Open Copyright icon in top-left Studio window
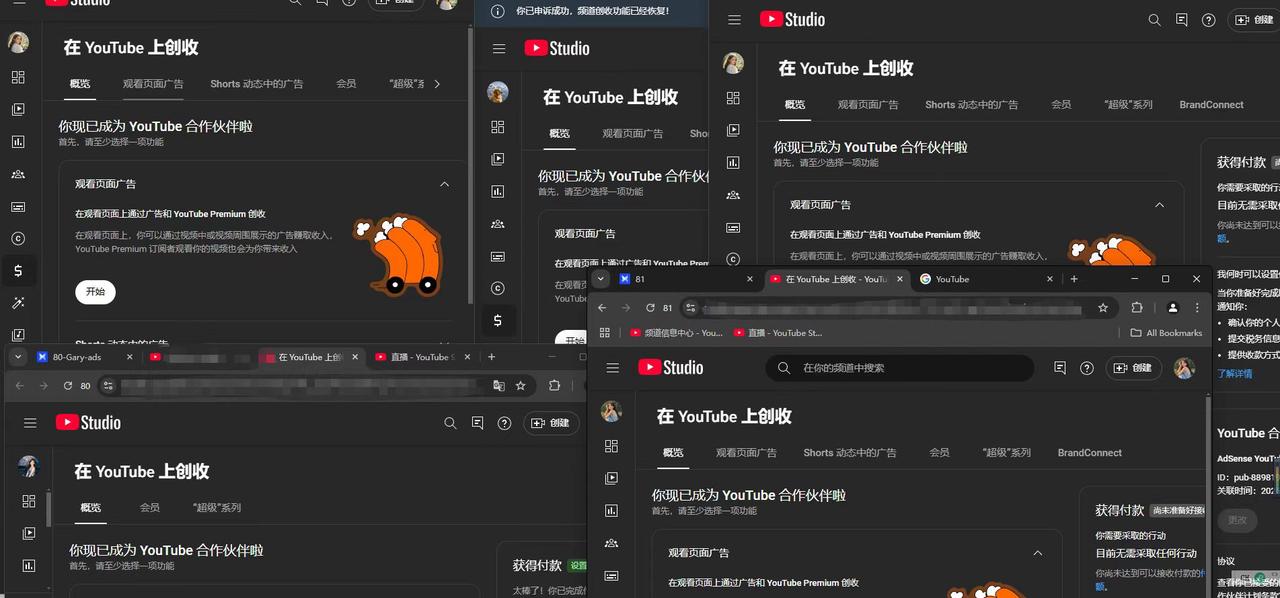The image size is (1280, 598). coord(18,239)
